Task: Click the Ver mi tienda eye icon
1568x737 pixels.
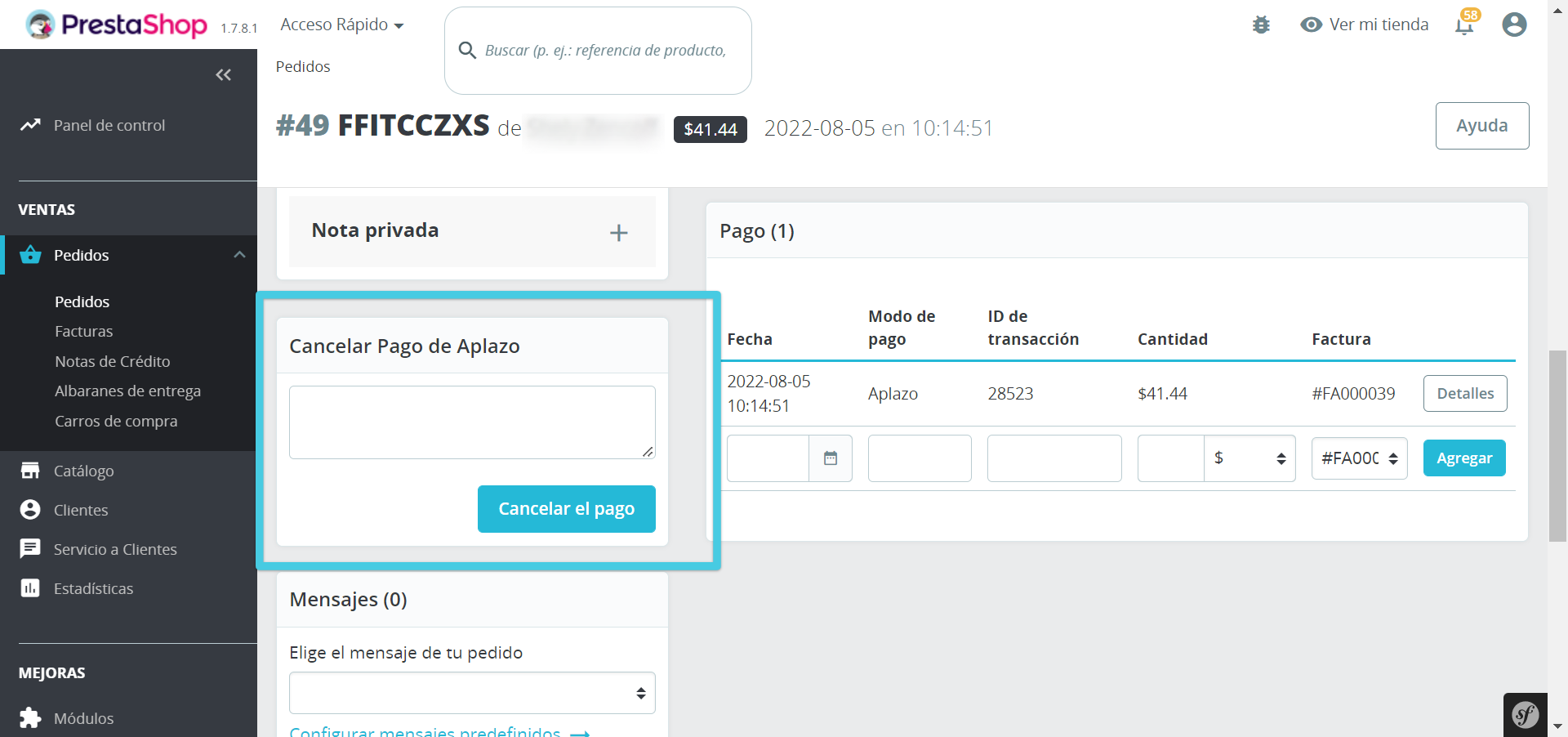Action: coord(1311,25)
